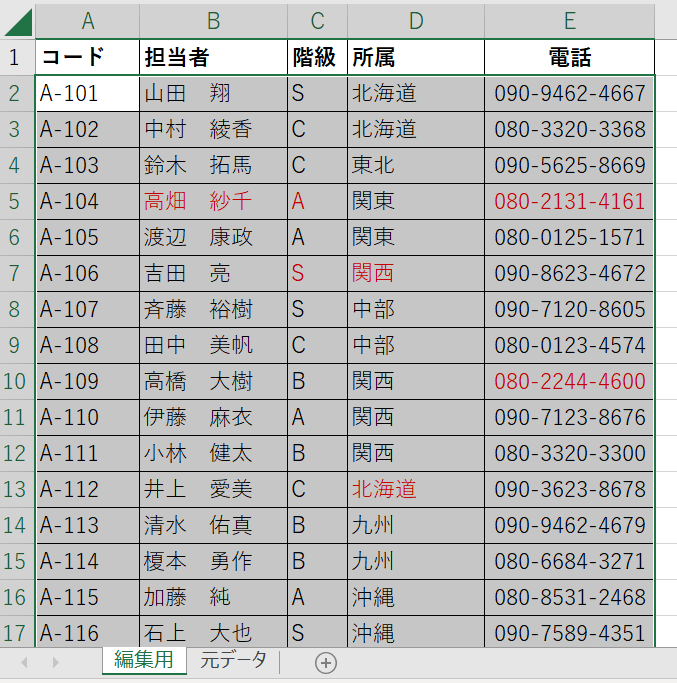This screenshot has height=683, width=677.
Task: Select column E header
Action: [x=569, y=21]
